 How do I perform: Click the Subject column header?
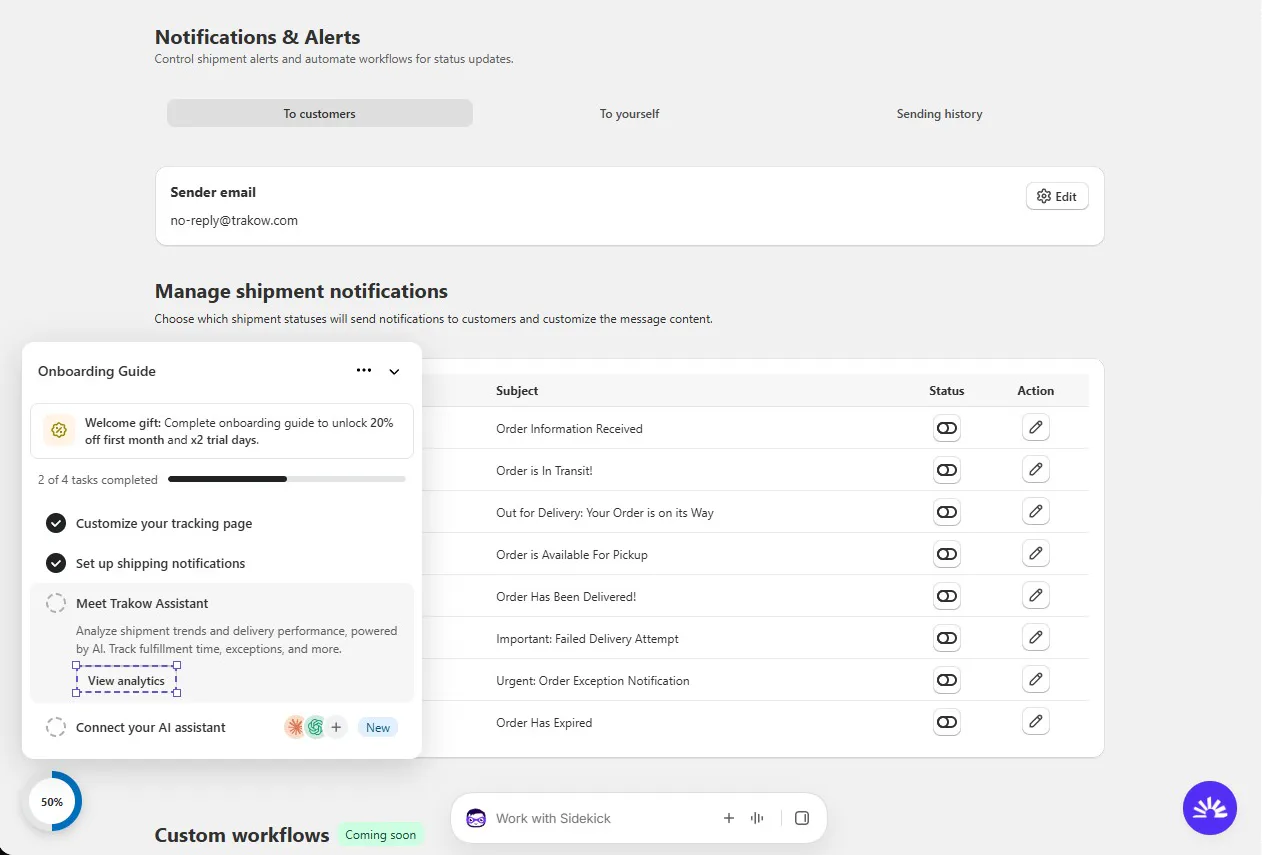(517, 390)
